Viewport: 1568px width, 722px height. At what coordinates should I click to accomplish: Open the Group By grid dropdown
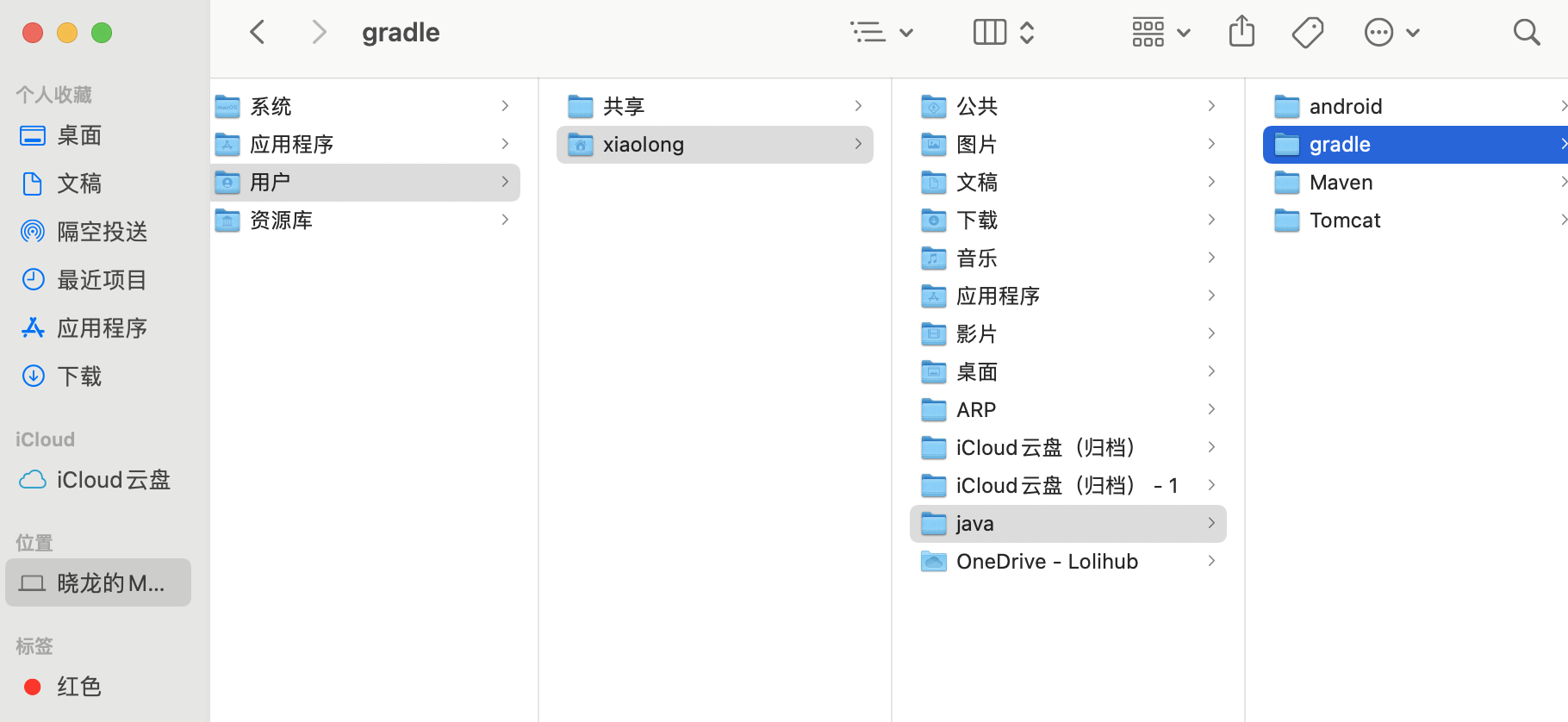[1160, 33]
